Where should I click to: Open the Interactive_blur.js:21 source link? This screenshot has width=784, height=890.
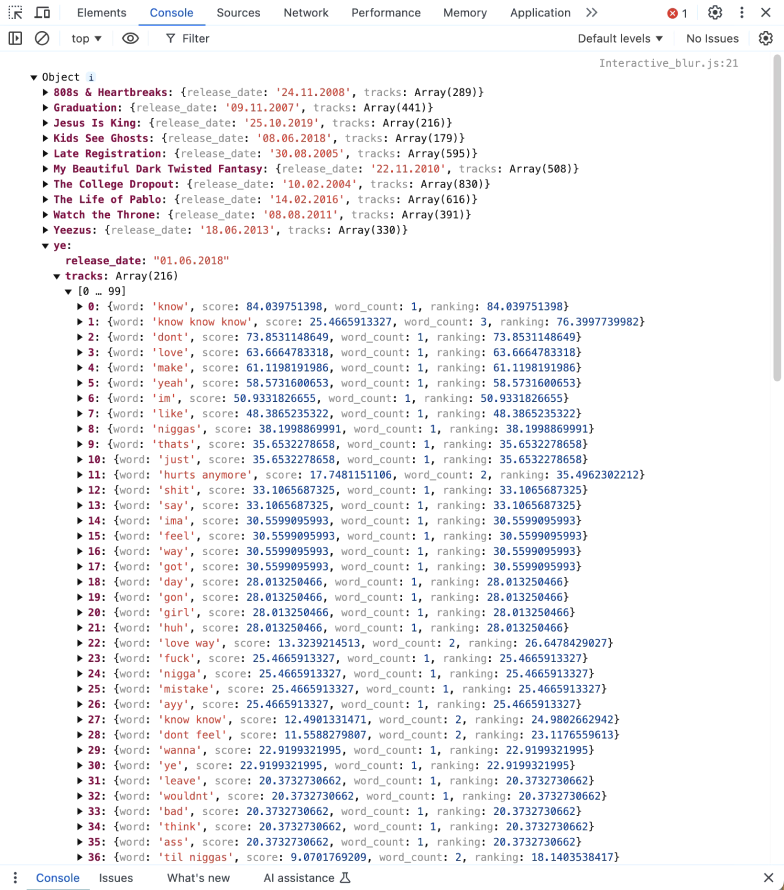tap(669, 63)
